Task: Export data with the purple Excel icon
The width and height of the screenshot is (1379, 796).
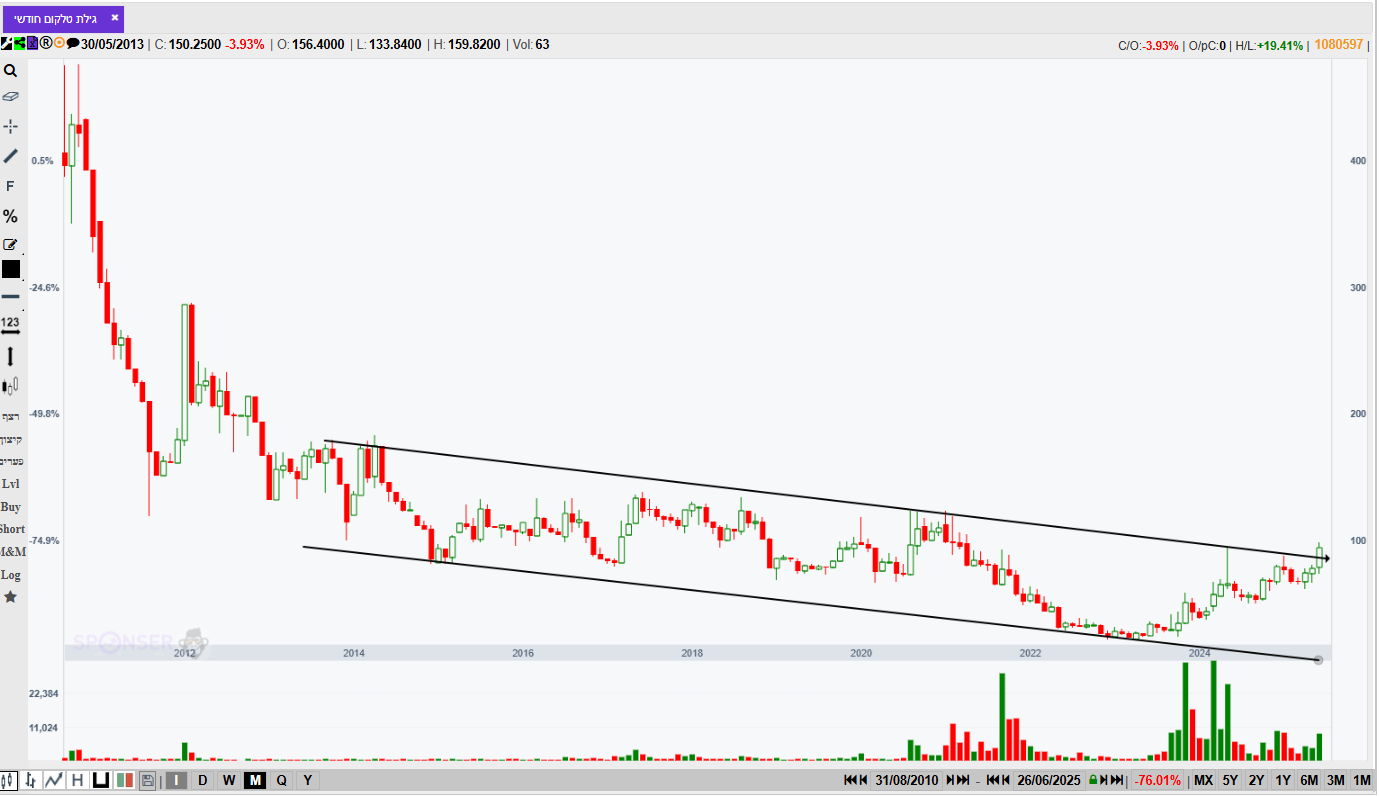Action: pyautogui.click(x=32, y=44)
